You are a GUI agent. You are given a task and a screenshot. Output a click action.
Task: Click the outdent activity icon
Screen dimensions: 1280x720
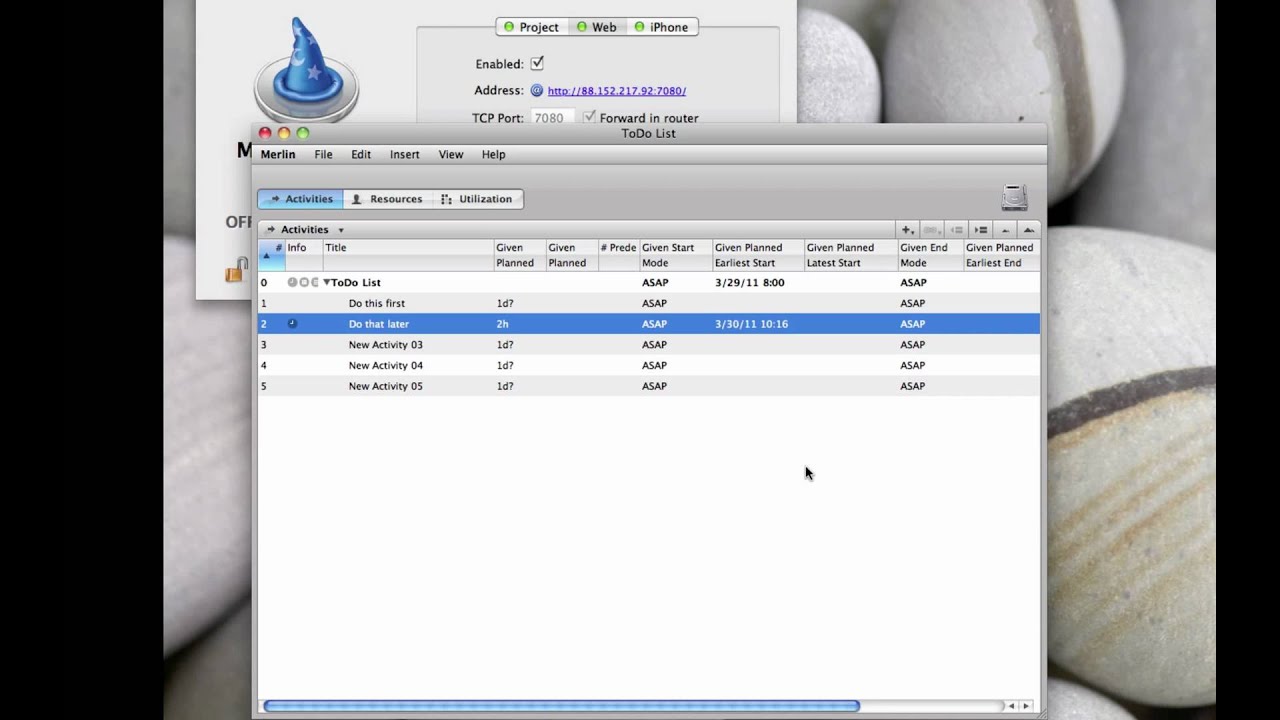point(956,230)
